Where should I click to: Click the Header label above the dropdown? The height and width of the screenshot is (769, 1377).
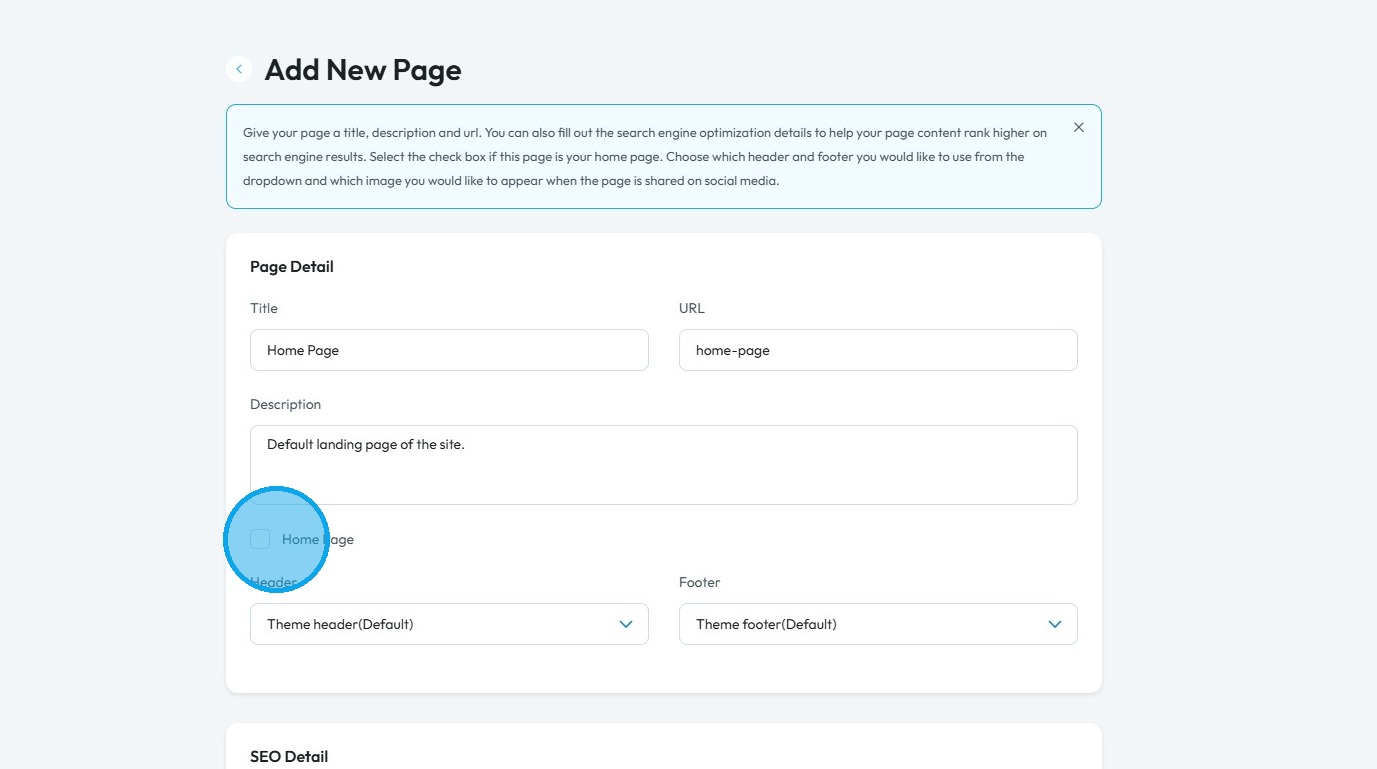pyautogui.click(x=273, y=582)
